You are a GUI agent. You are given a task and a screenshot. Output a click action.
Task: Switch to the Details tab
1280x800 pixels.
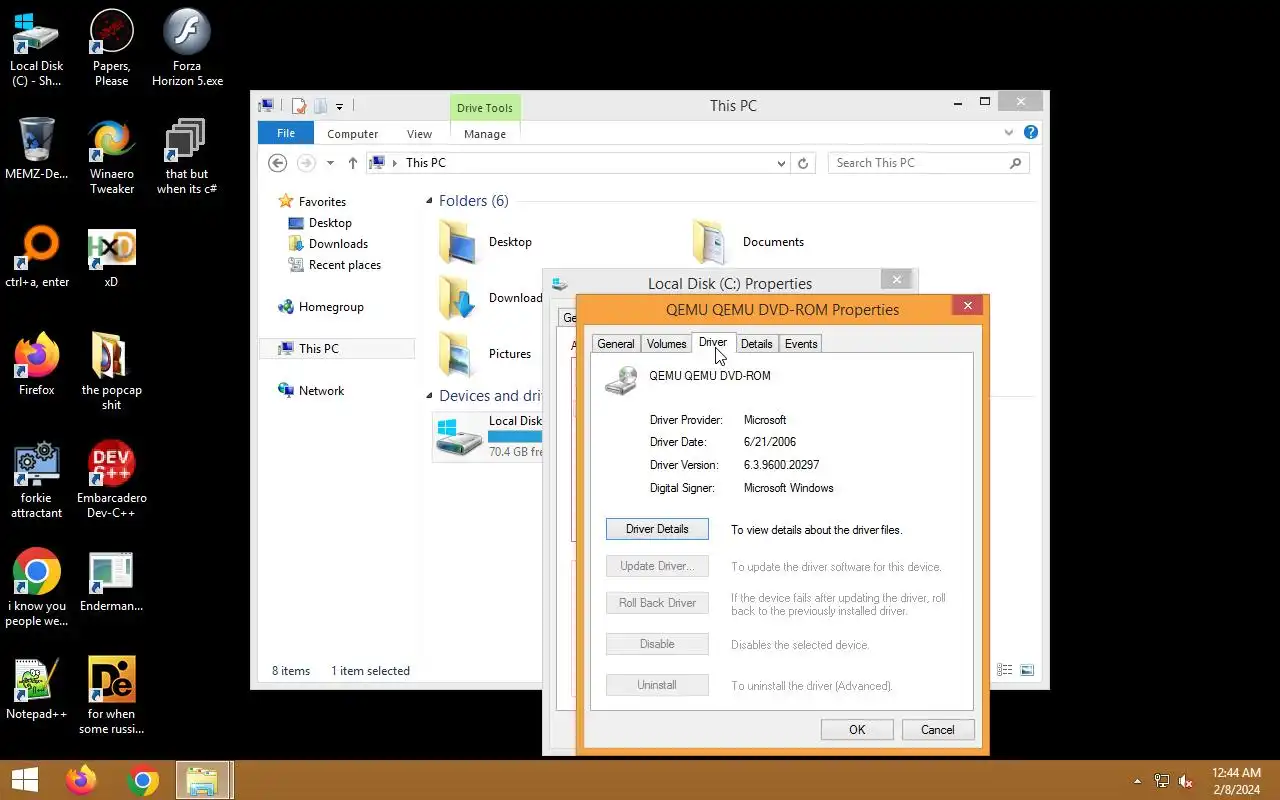[x=756, y=344]
